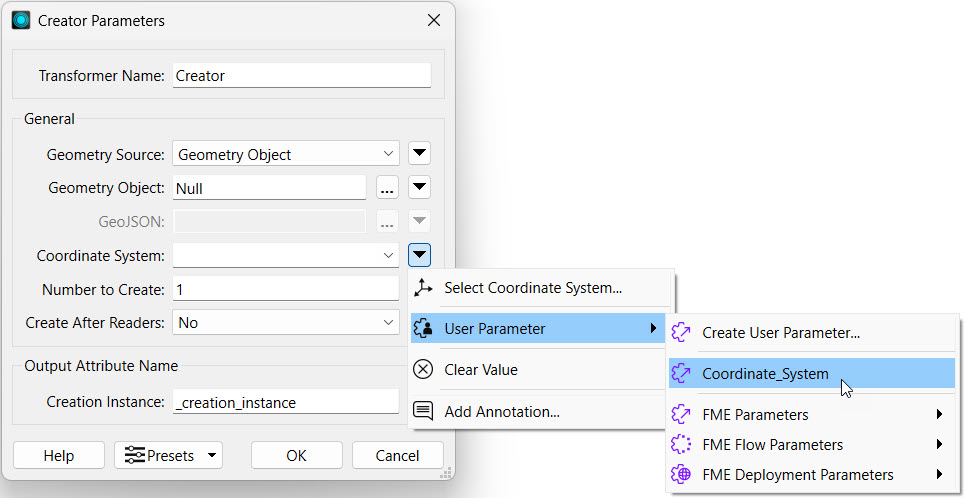This screenshot has height=498, width=966.
Task: Click the Cancel button
Action: pyautogui.click(x=397, y=456)
